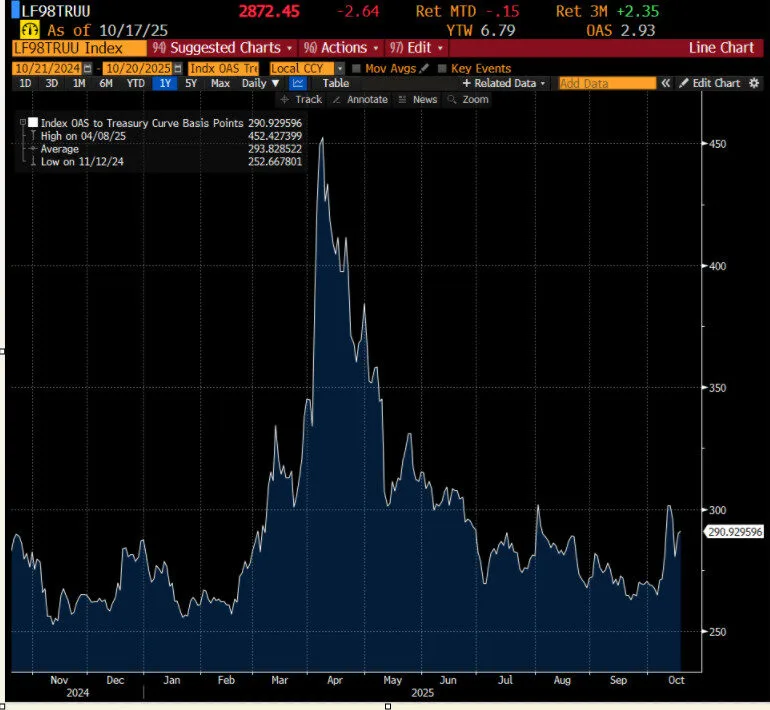Screen dimensions: 770x710
Task: Open the Actions menu
Action: (x=343, y=47)
